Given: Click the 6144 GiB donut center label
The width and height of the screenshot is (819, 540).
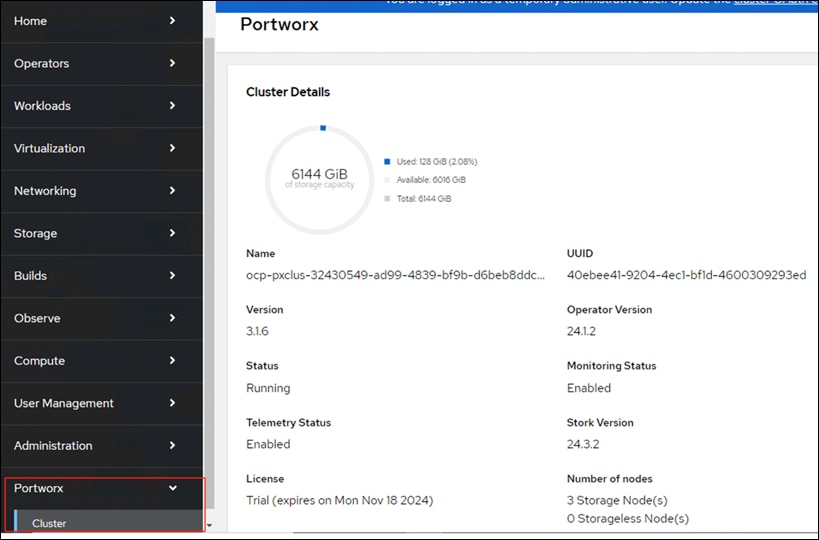Looking at the screenshot, I should click(320, 174).
